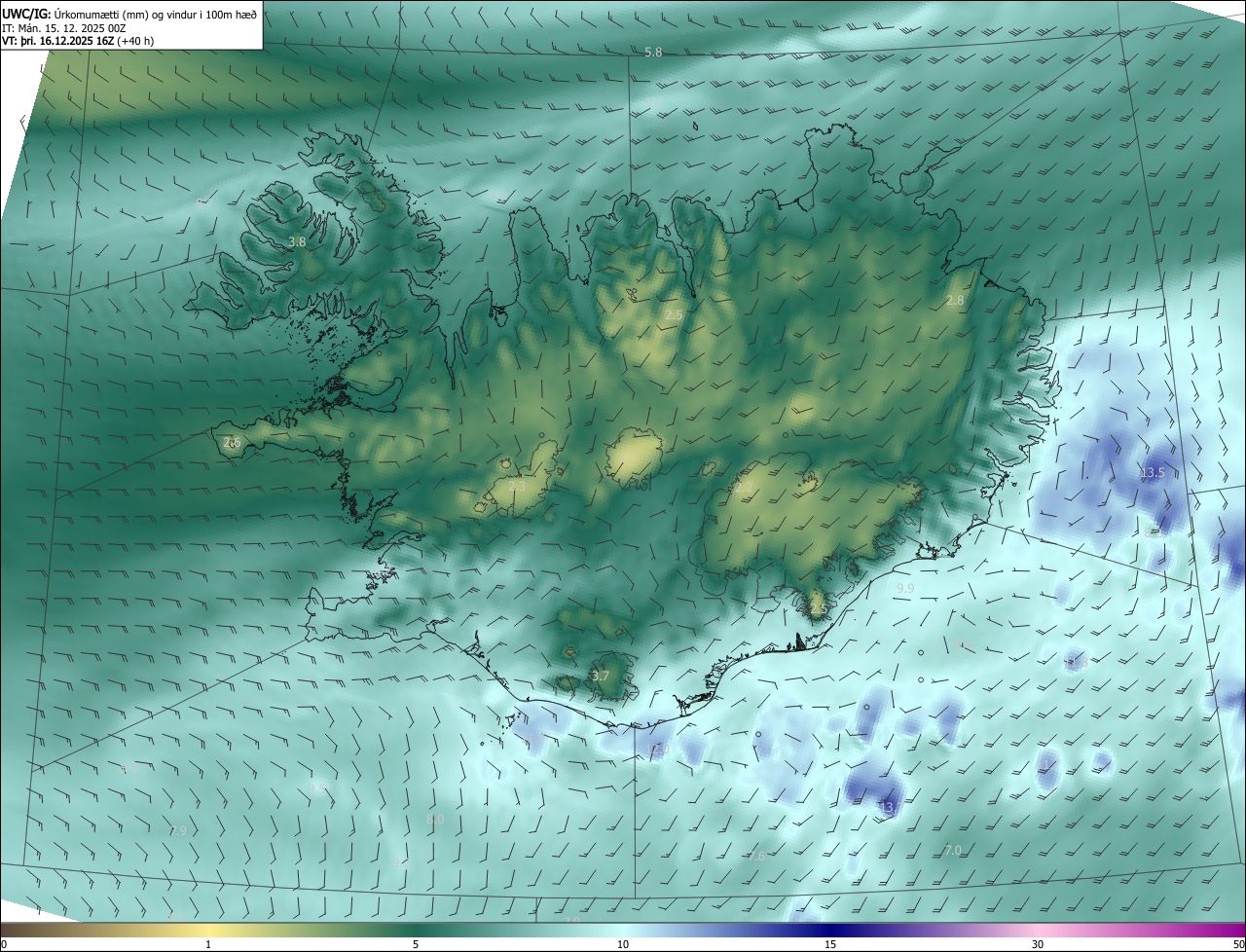This screenshot has width=1246, height=952.
Task: Select the 2.6 value label on Snæfellsnes peninsula
Action: 232,443
